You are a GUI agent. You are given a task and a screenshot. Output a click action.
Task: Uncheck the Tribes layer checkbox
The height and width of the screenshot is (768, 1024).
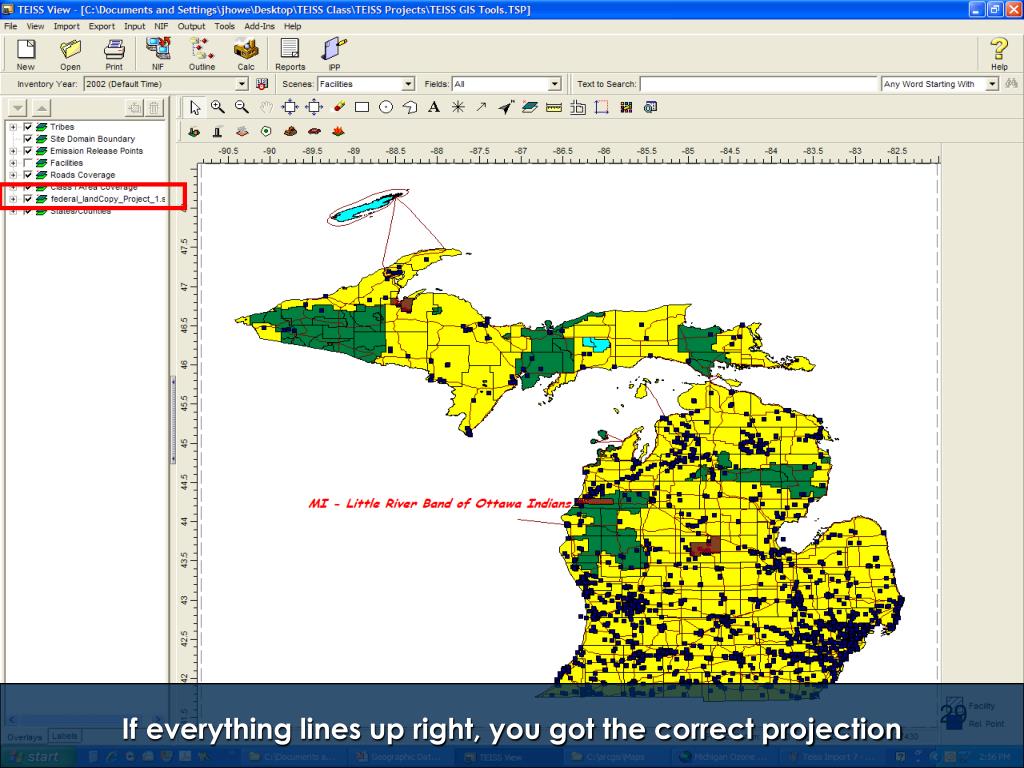pyautogui.click(x=27, y=127)
